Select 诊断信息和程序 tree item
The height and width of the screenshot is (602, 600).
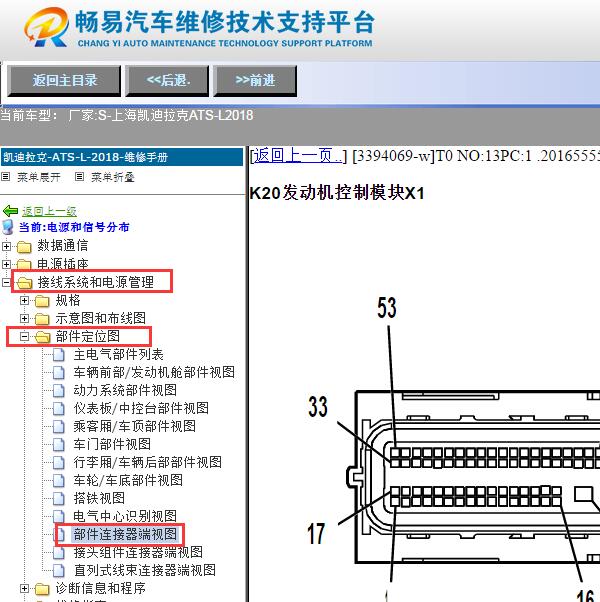coord(101,588)
